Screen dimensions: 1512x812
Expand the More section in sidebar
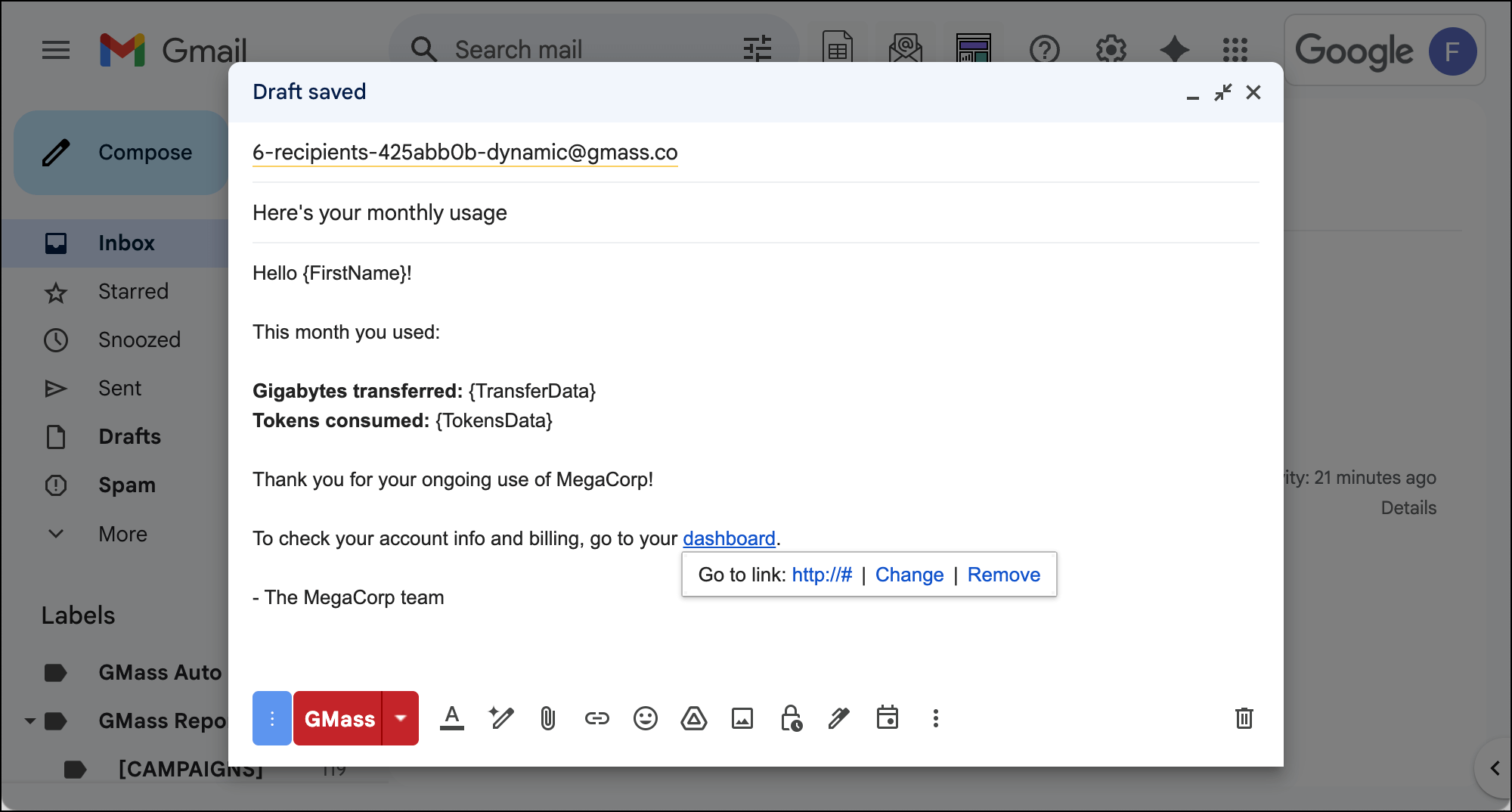(122, 534)
